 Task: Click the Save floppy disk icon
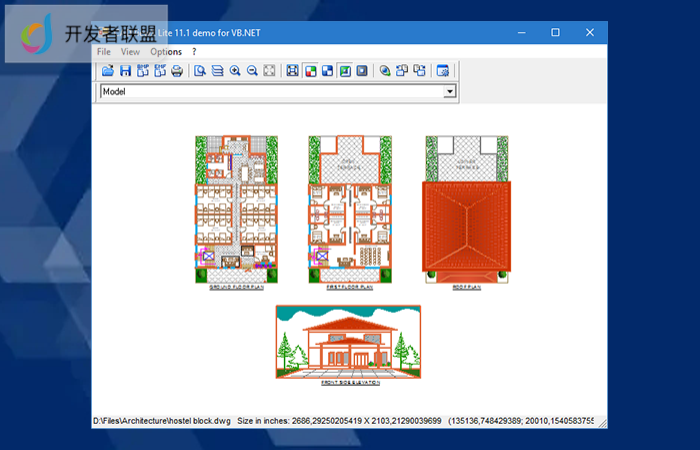click(125, 71)
